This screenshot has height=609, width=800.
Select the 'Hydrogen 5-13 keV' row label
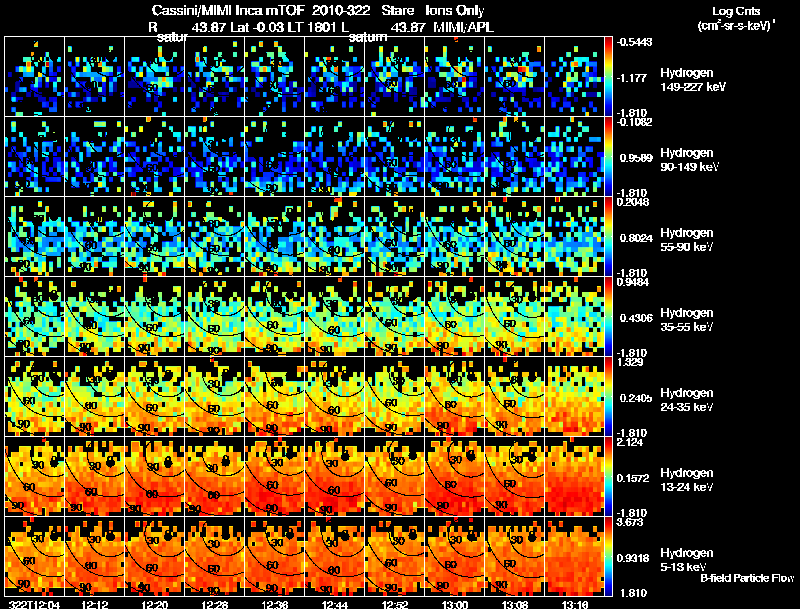click(x=687, y=560)
